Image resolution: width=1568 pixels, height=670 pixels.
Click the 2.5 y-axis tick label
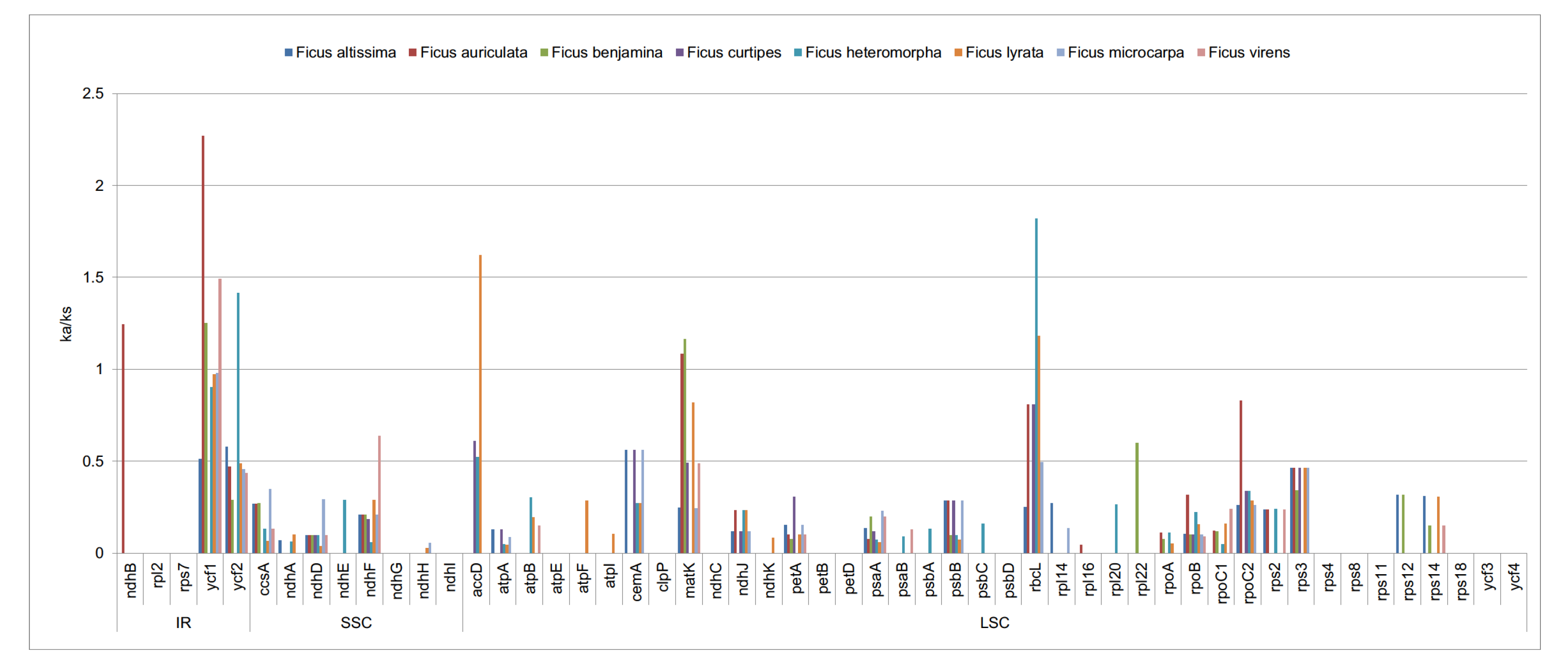(93, 94)
